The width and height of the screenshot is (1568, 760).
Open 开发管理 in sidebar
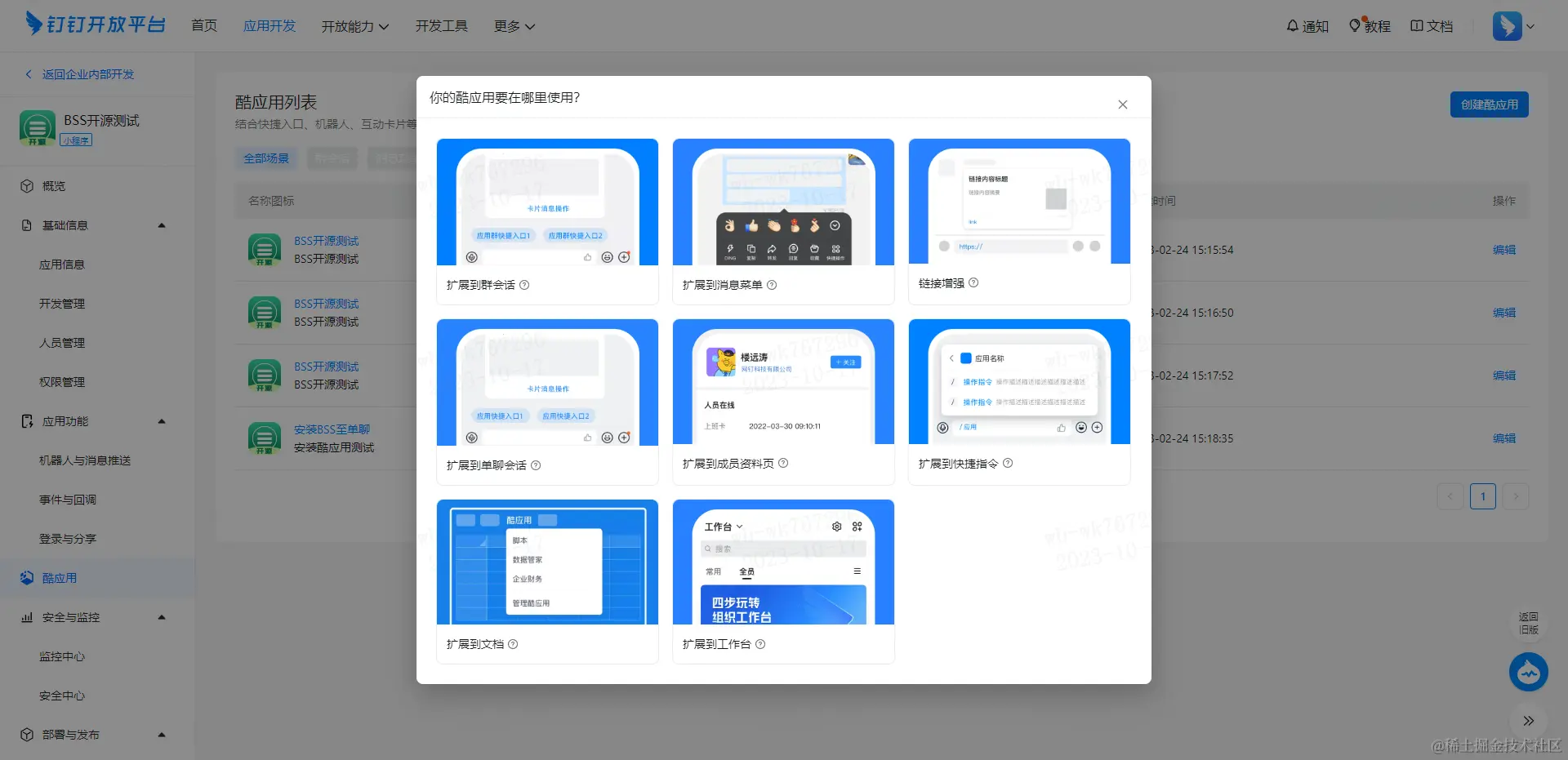(62, 304)
